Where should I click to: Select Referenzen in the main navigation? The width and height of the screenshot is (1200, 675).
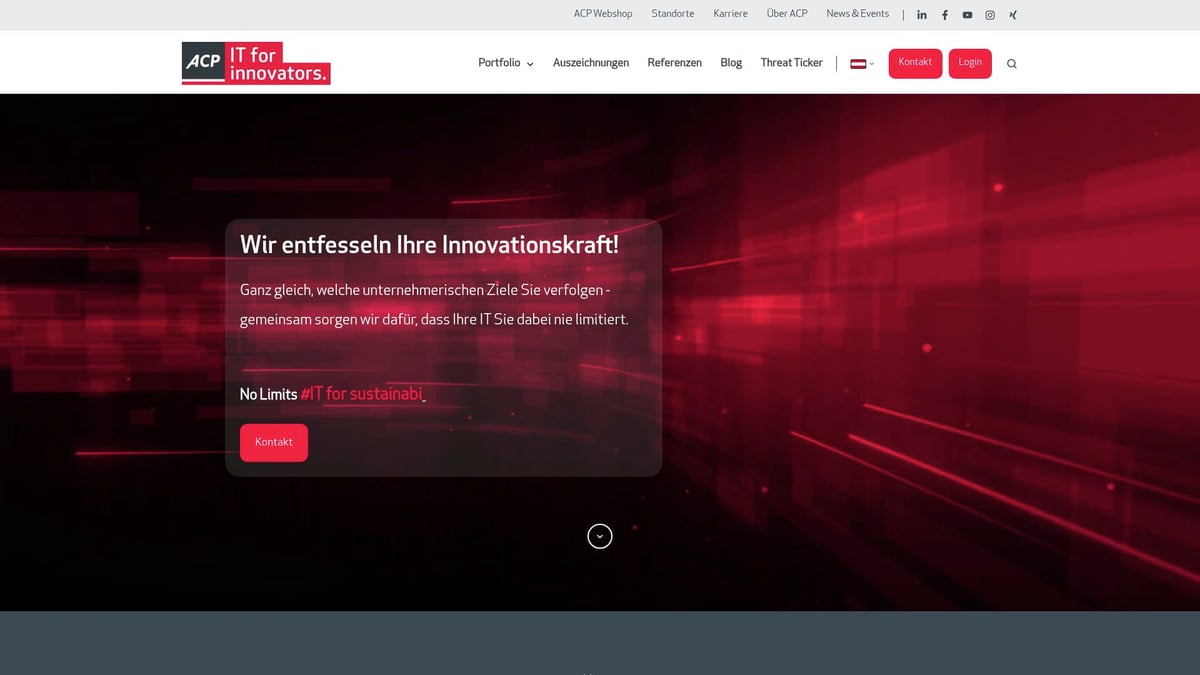click(675, 62)
